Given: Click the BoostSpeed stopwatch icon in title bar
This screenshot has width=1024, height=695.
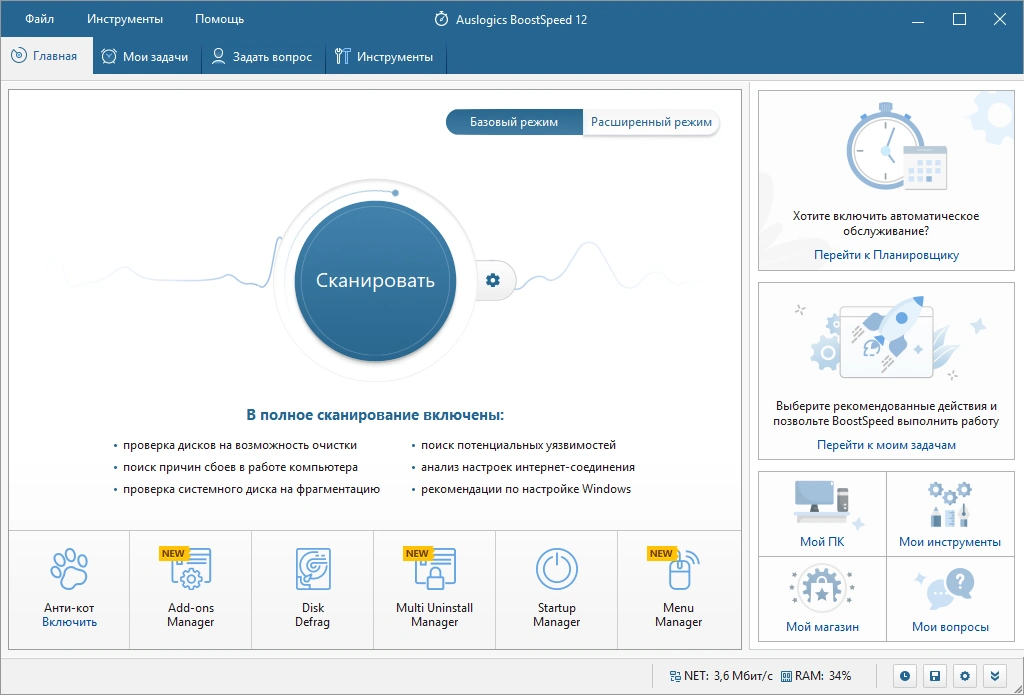Looking at the screenshot, I should click(442, 19).
